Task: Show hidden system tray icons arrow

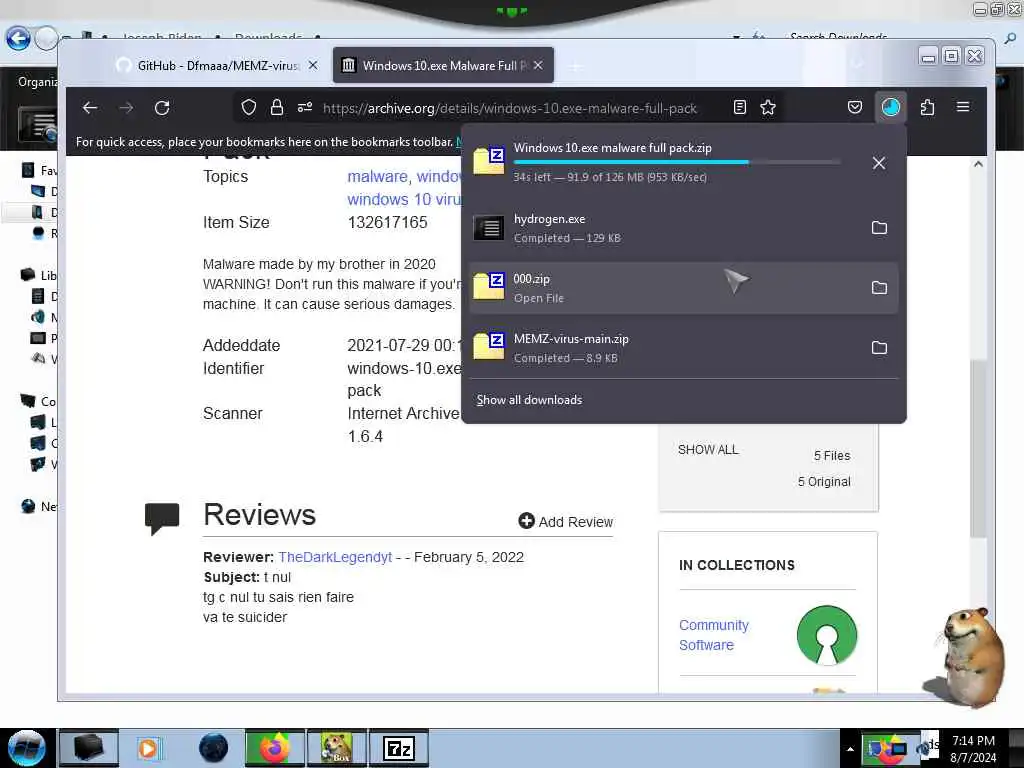Action: (850, 749)
